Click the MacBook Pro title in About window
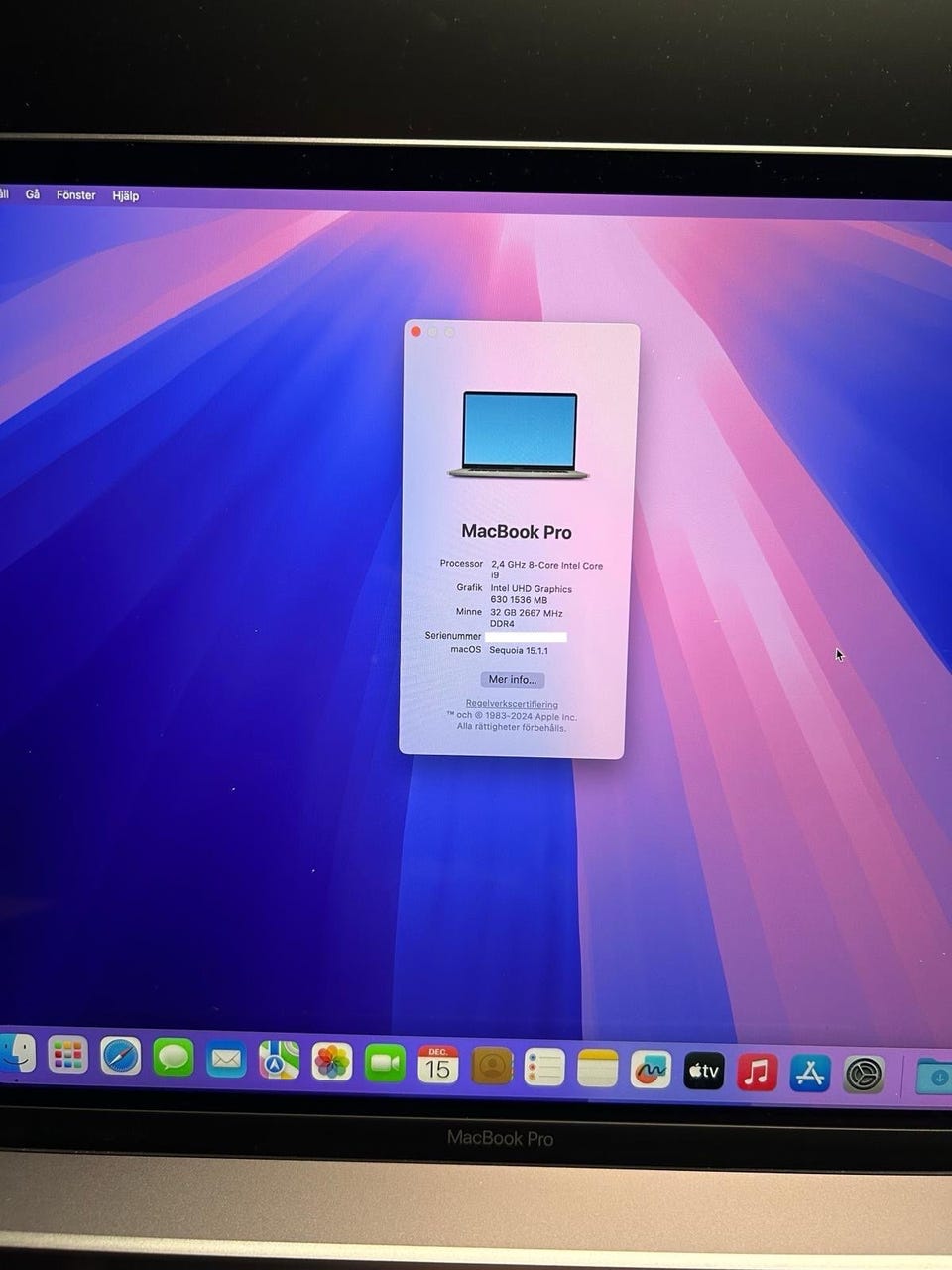This screenshot has height=1270, width=952. (517, 532)
